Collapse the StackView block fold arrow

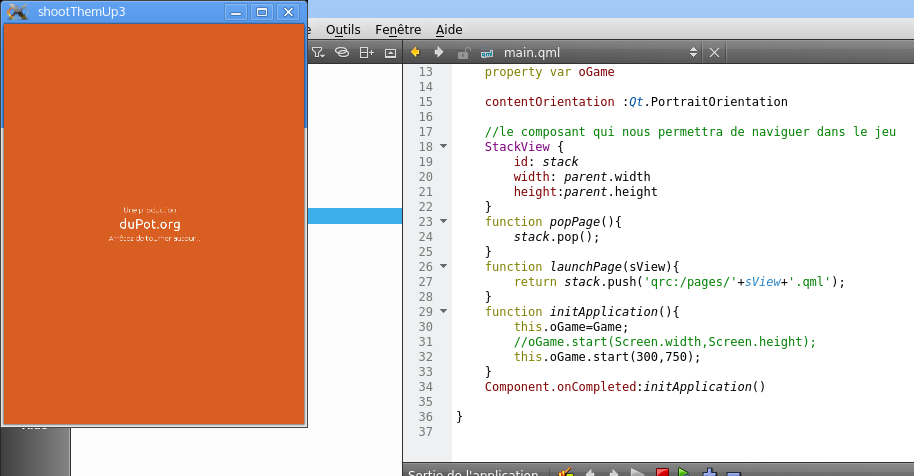tap(443, 147)
